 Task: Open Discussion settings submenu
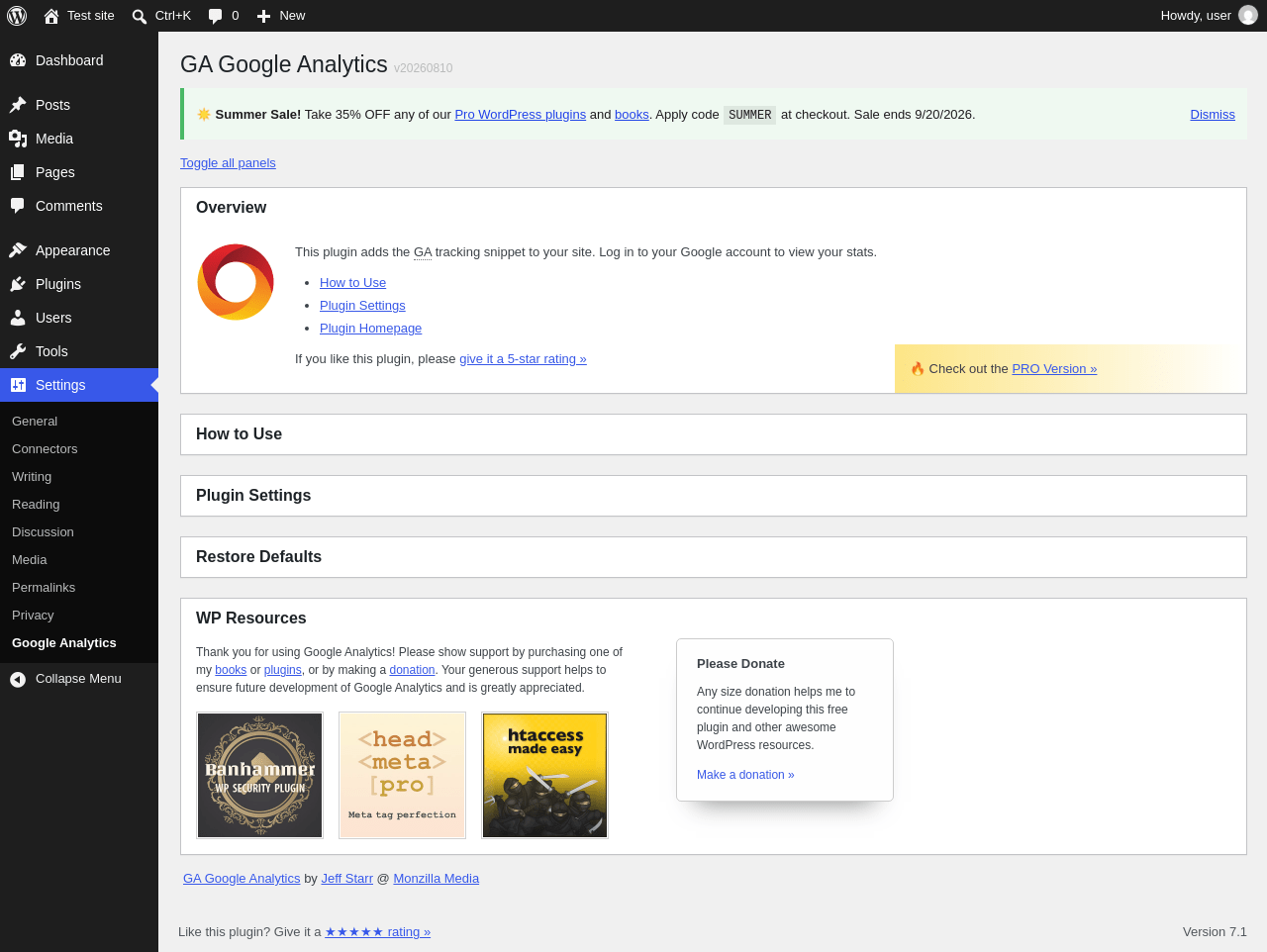[x=43, y=532]
